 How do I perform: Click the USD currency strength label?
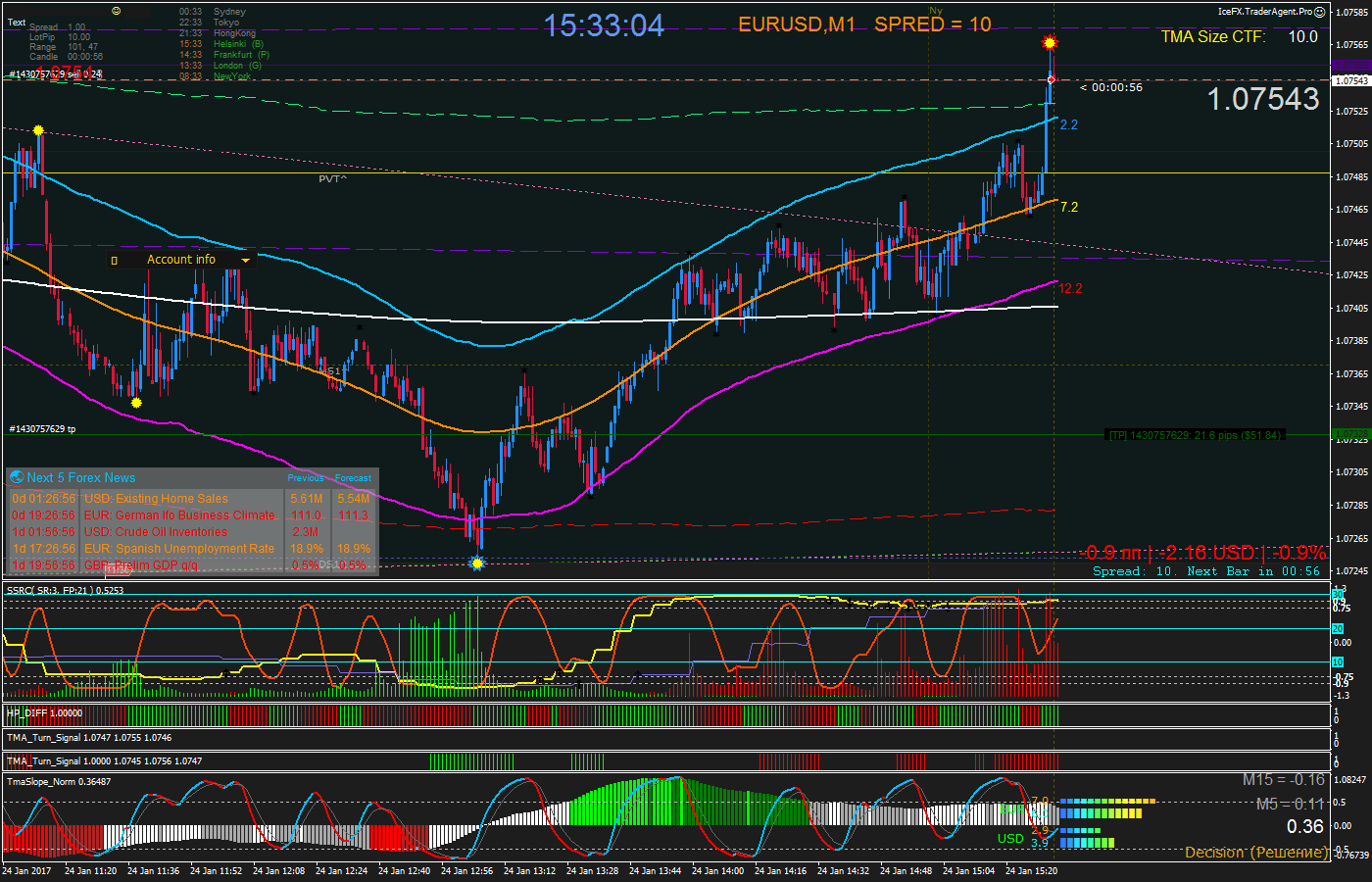pyautogui.click(x=1010, y=838)
